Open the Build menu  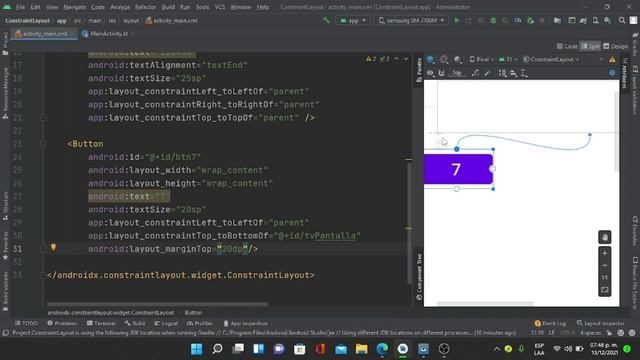point(168,7)
